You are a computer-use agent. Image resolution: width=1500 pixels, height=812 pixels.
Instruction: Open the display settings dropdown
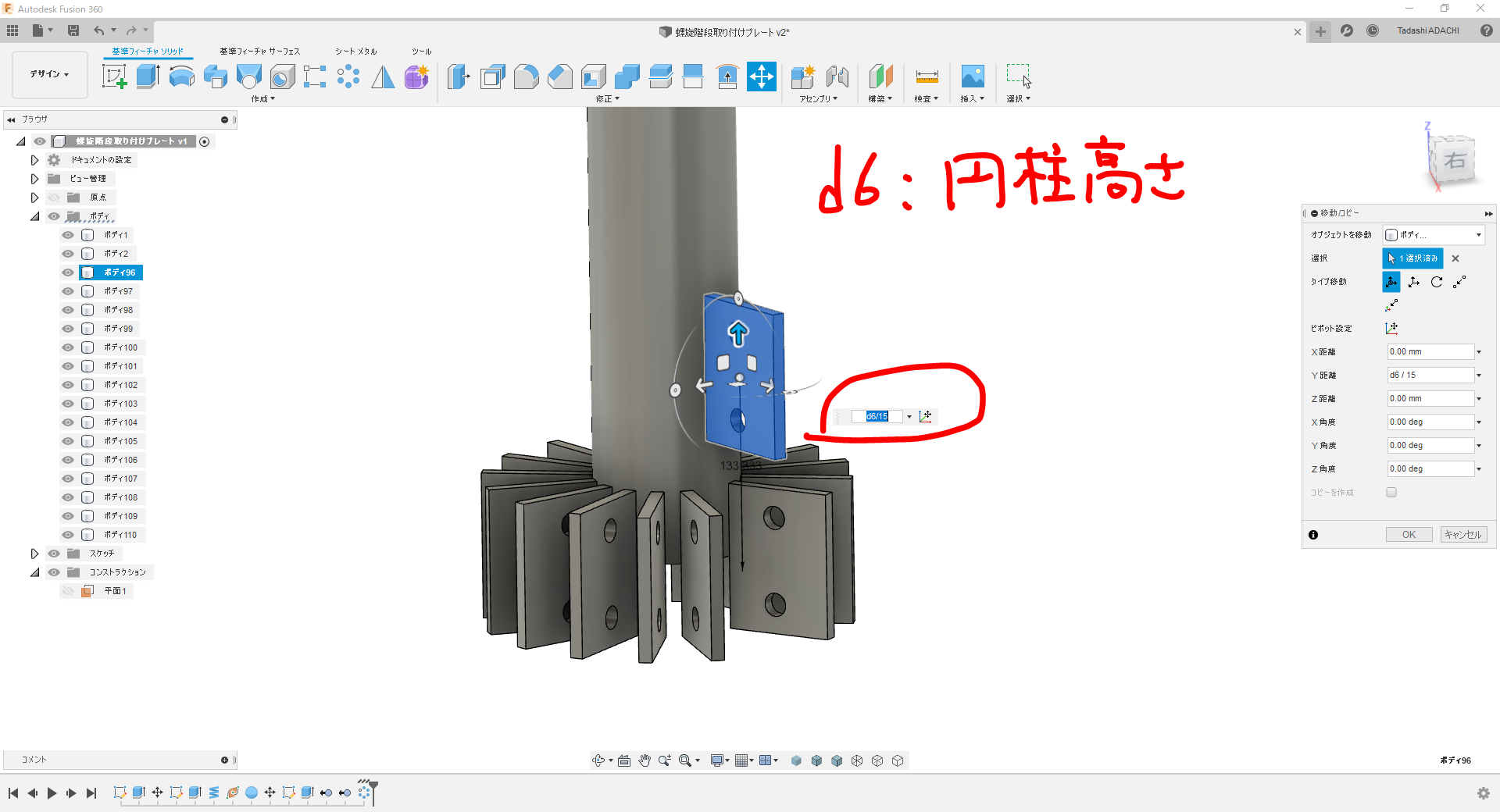(720, 760)
